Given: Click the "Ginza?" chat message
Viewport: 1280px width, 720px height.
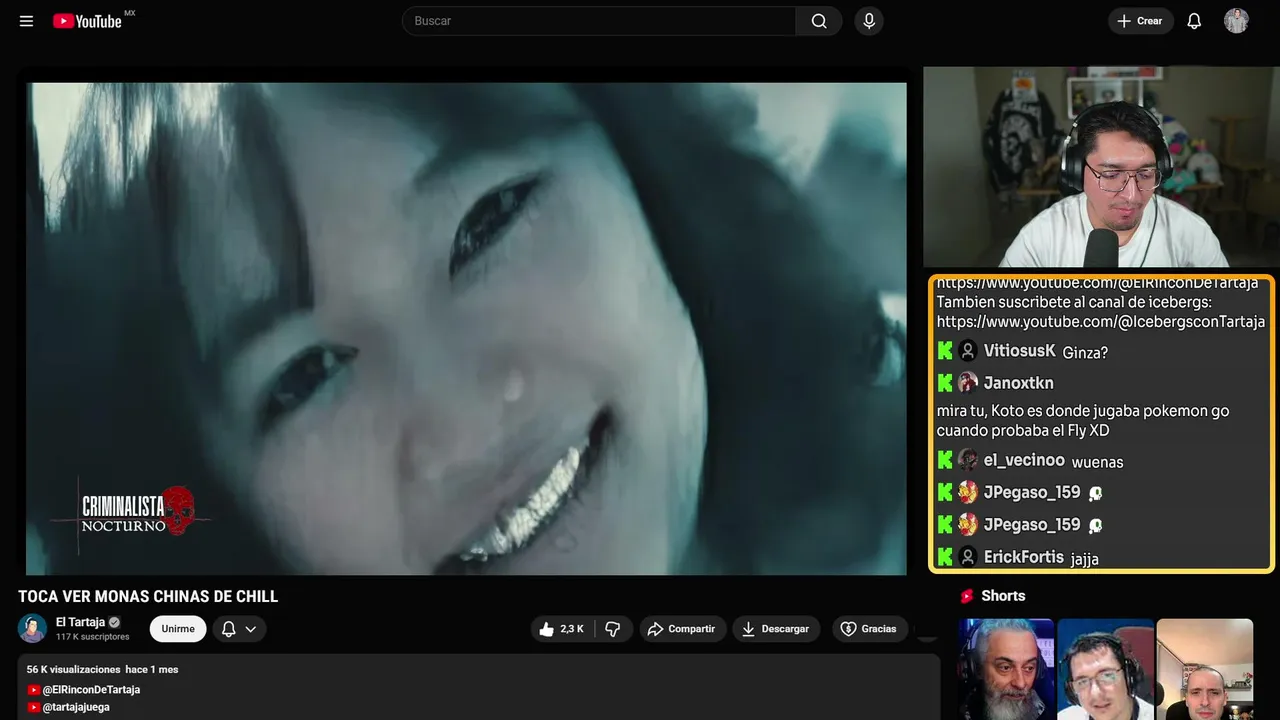Looking at the screenshot, I should (x=1085, y=352).
